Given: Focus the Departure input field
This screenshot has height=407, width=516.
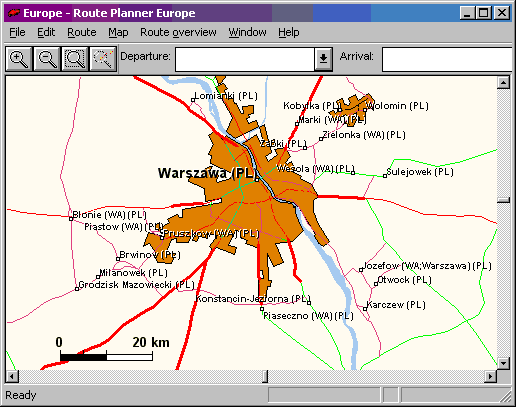Looking at the screenshot, I should point(245,59).
